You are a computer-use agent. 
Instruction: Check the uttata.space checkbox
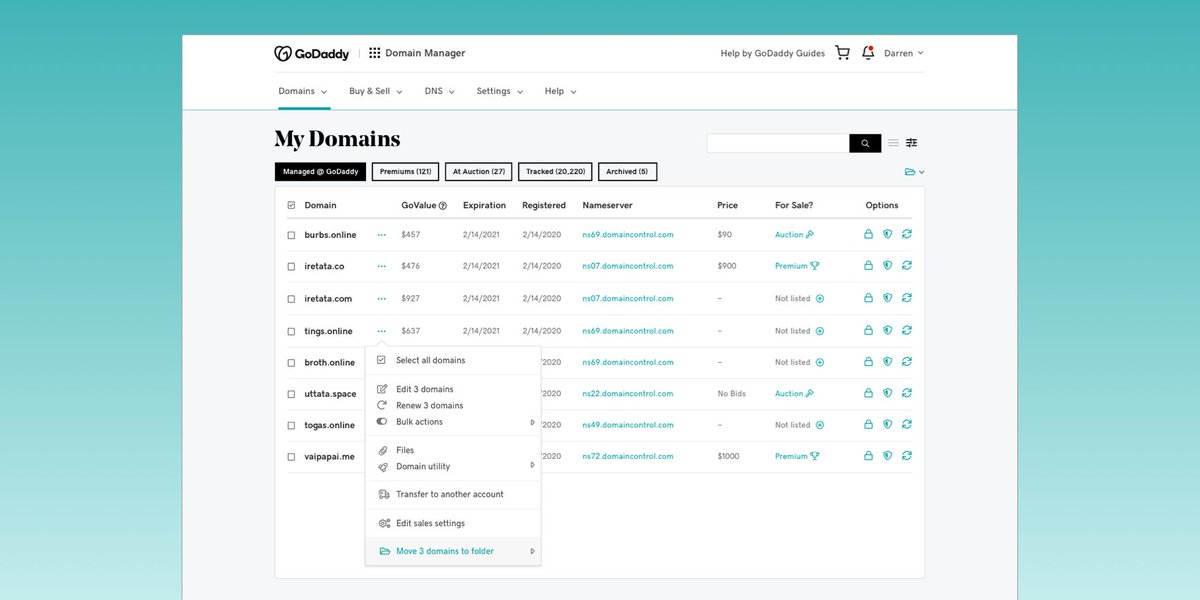pos(291,394)
